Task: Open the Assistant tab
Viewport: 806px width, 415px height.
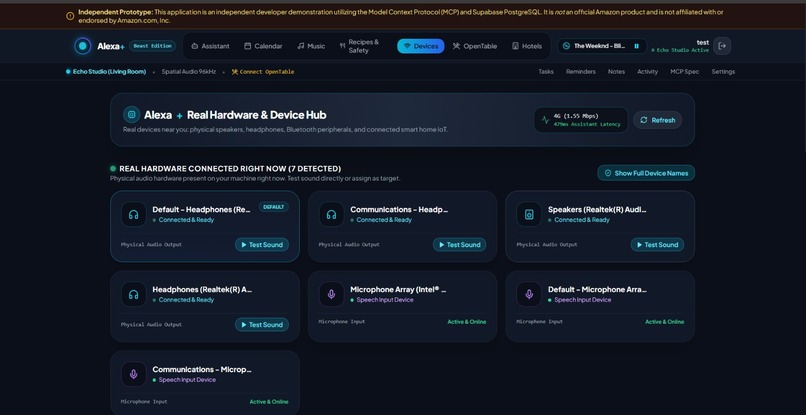Action: pyautogui.click(x=210, y=46)
